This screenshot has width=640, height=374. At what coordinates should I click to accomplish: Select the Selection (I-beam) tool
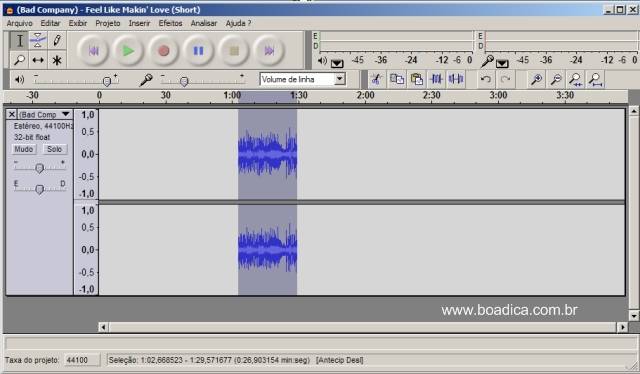[19, 40]
